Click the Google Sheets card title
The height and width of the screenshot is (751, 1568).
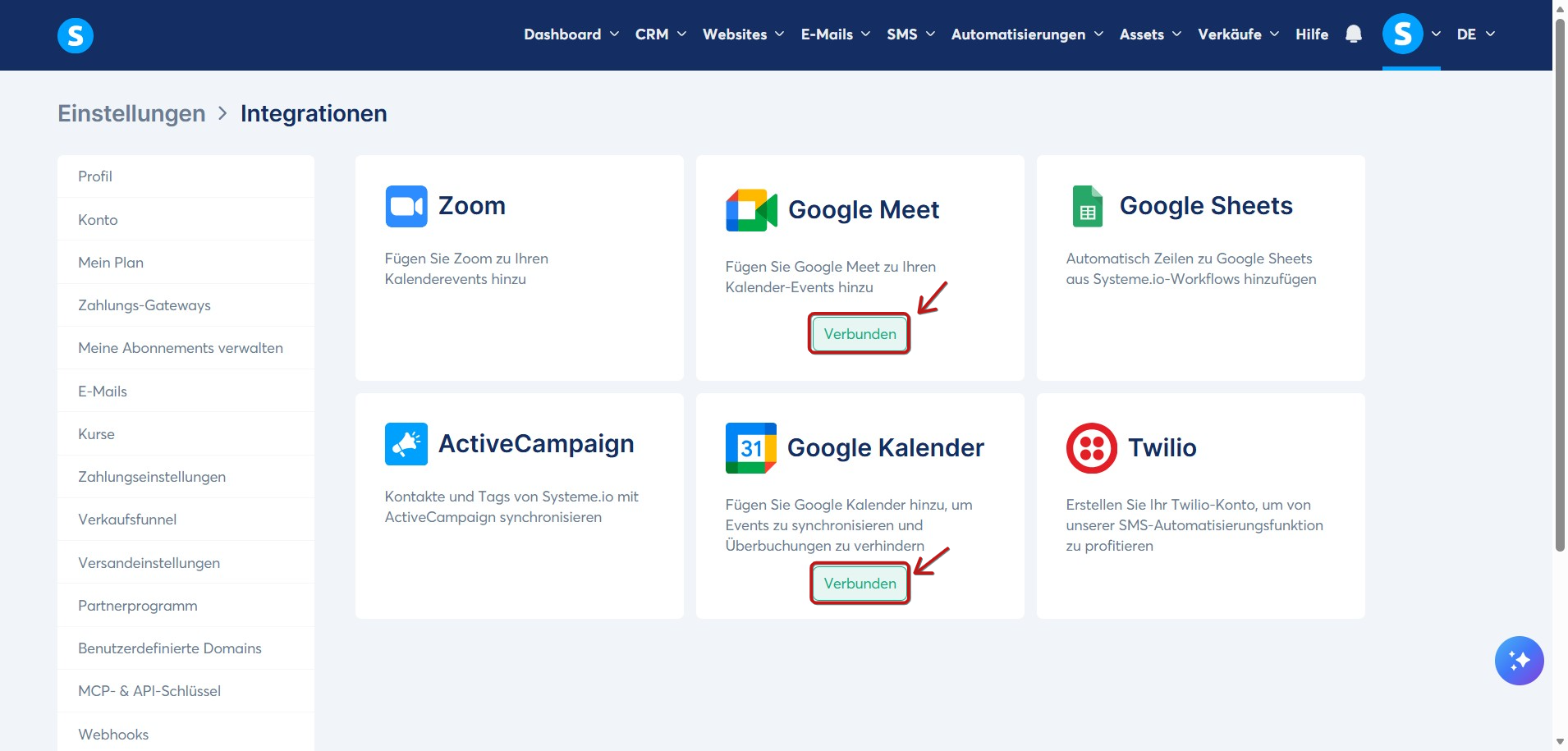(1206, 206)
